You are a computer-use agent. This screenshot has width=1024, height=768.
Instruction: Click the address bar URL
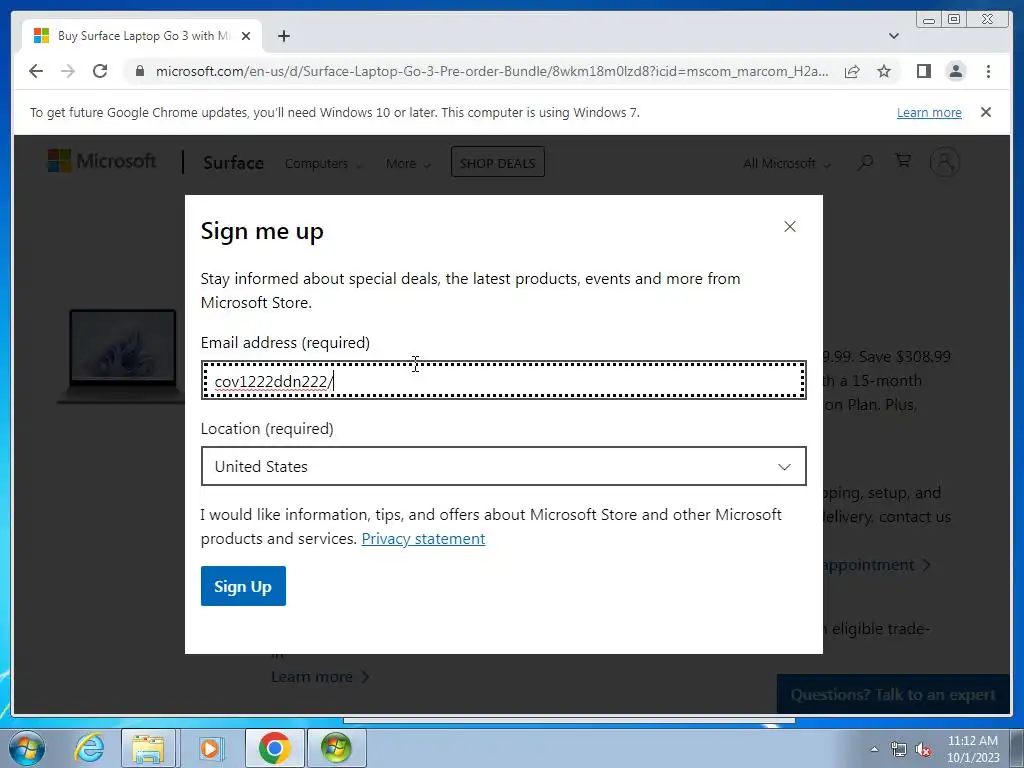[492, 71]
